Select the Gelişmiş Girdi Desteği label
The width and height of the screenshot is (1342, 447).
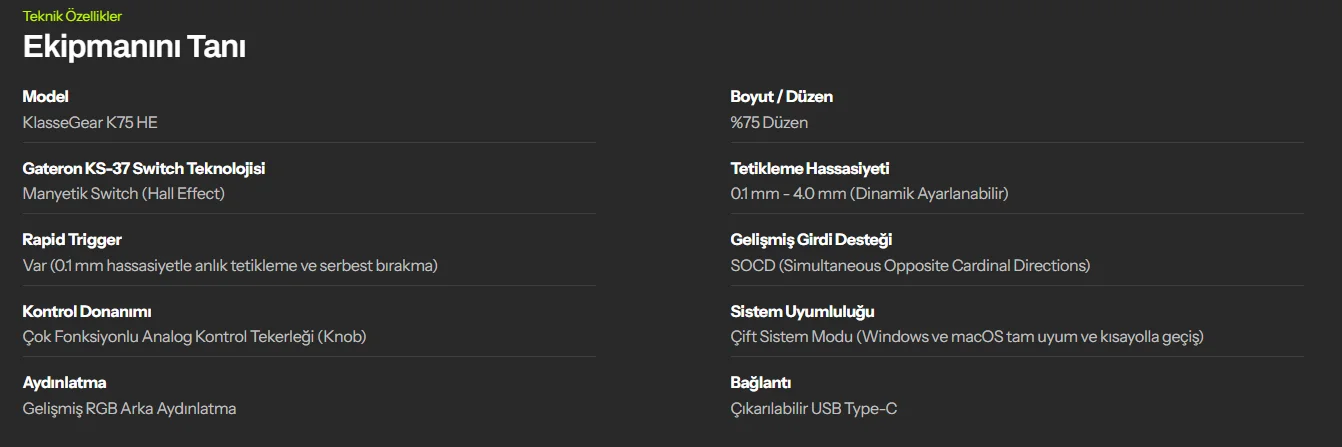(x=812, y=240)
